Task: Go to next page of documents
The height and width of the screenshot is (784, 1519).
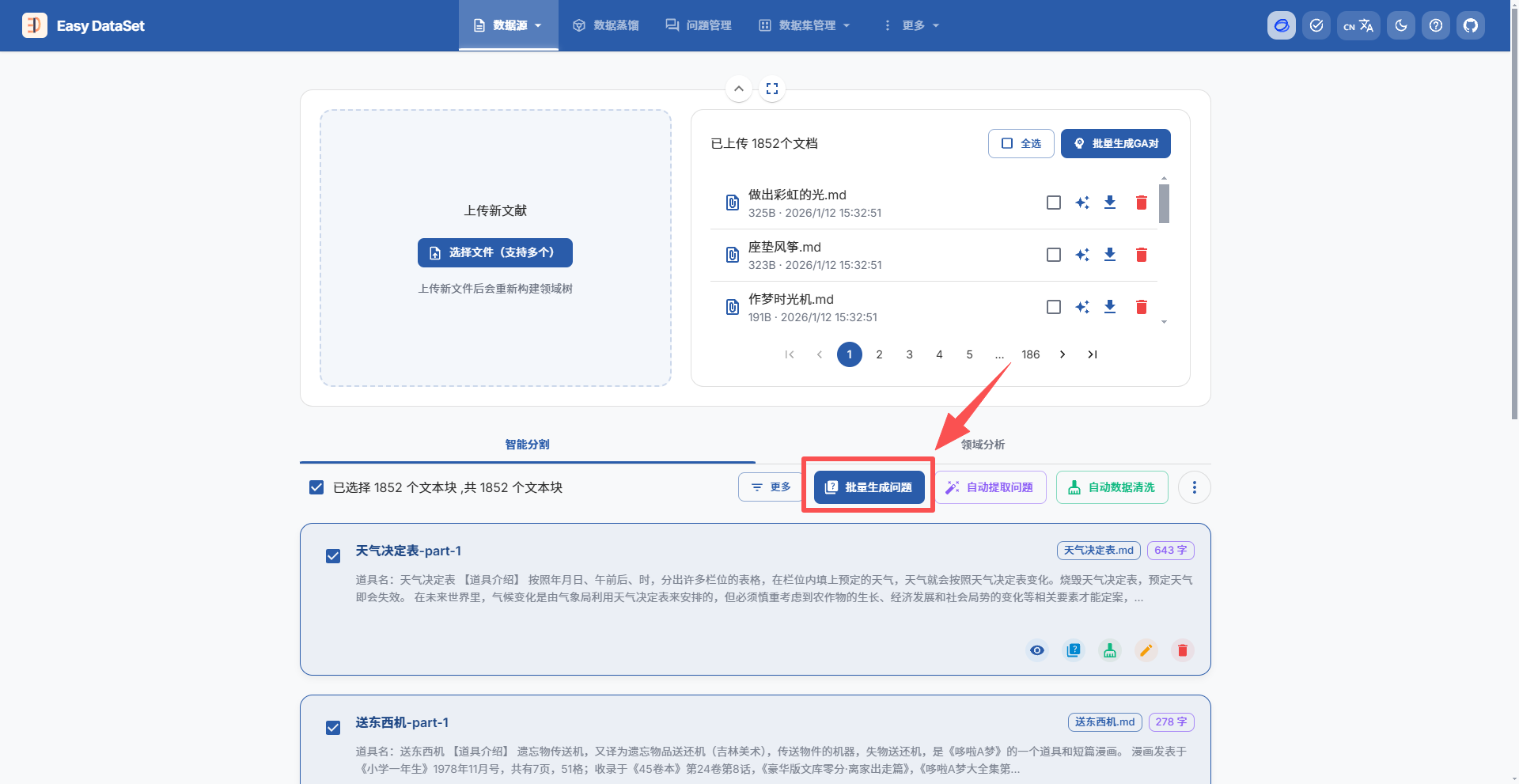Action: [1063, 354]
